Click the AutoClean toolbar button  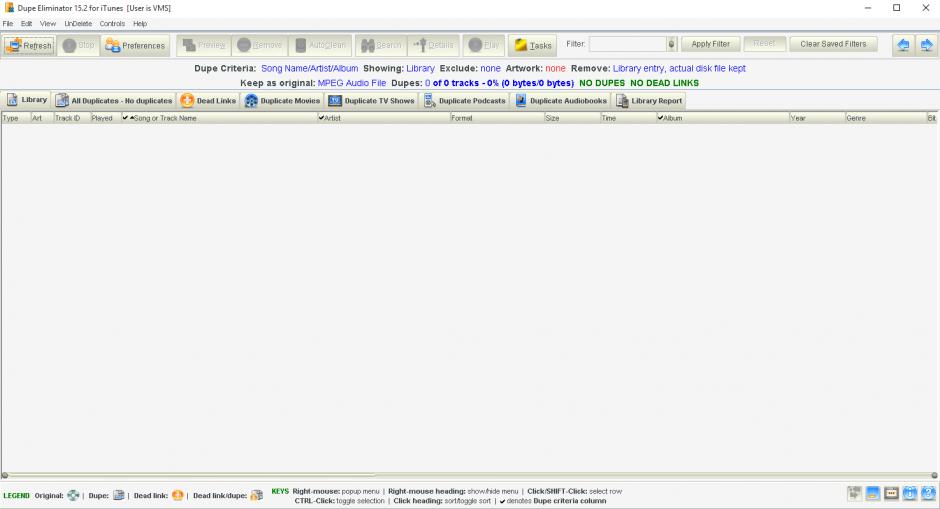[x=320, y=46]
